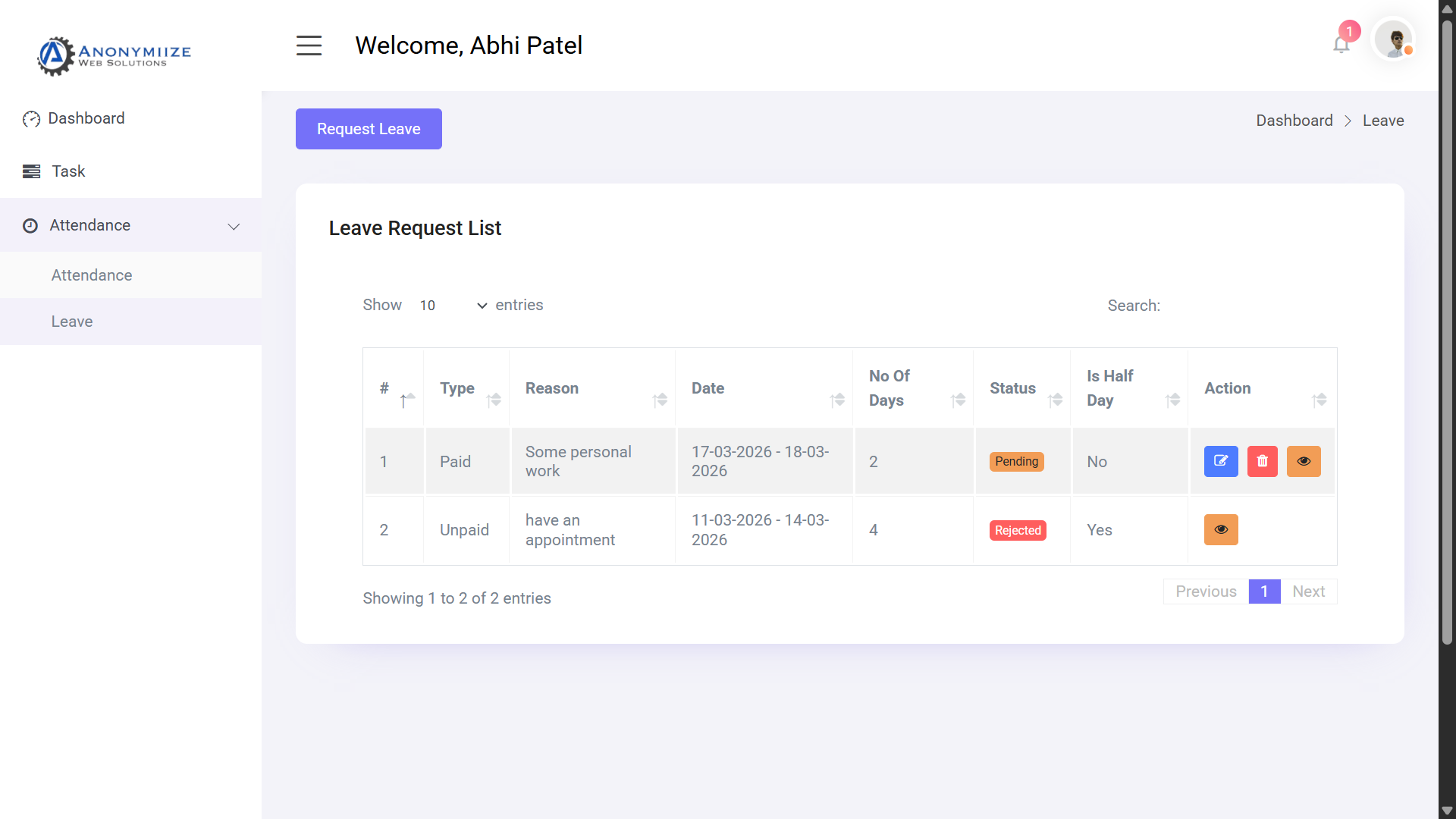Click the Pending status badge
This screenshot has height=819, width=1456.
click(x=1016, y=461)
